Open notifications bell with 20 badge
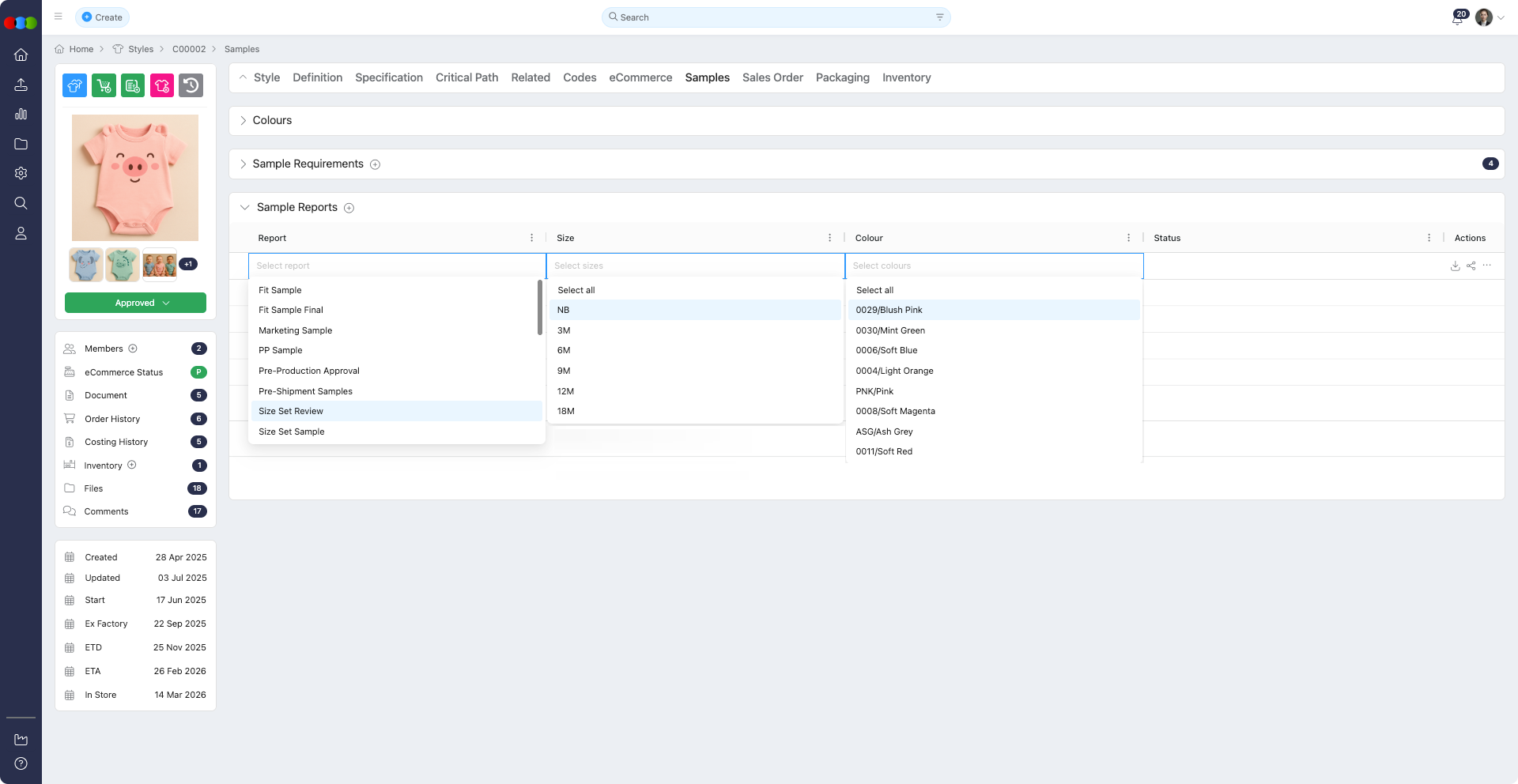 pyautogui.click(x=1457, y=18)
